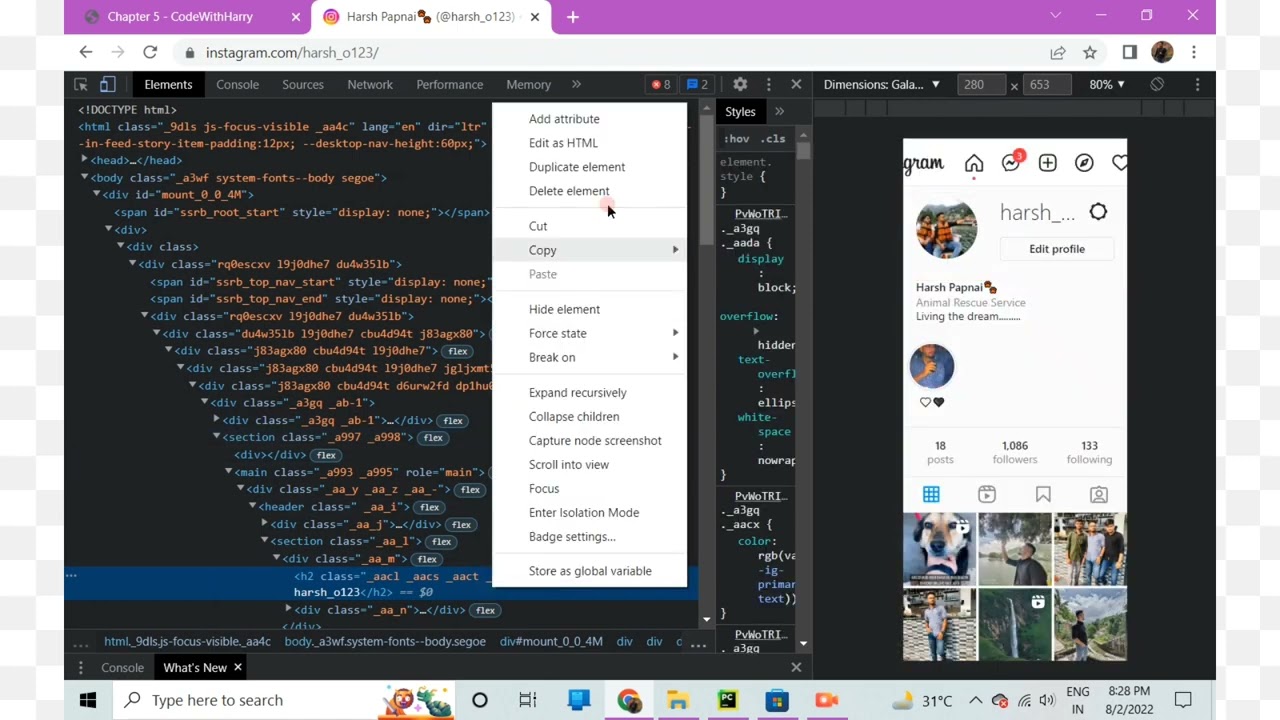Open Chrome profile avatar
The height and width of the screenshot is (720, 1280).
pyautogui.click(x=1162, y=52)
